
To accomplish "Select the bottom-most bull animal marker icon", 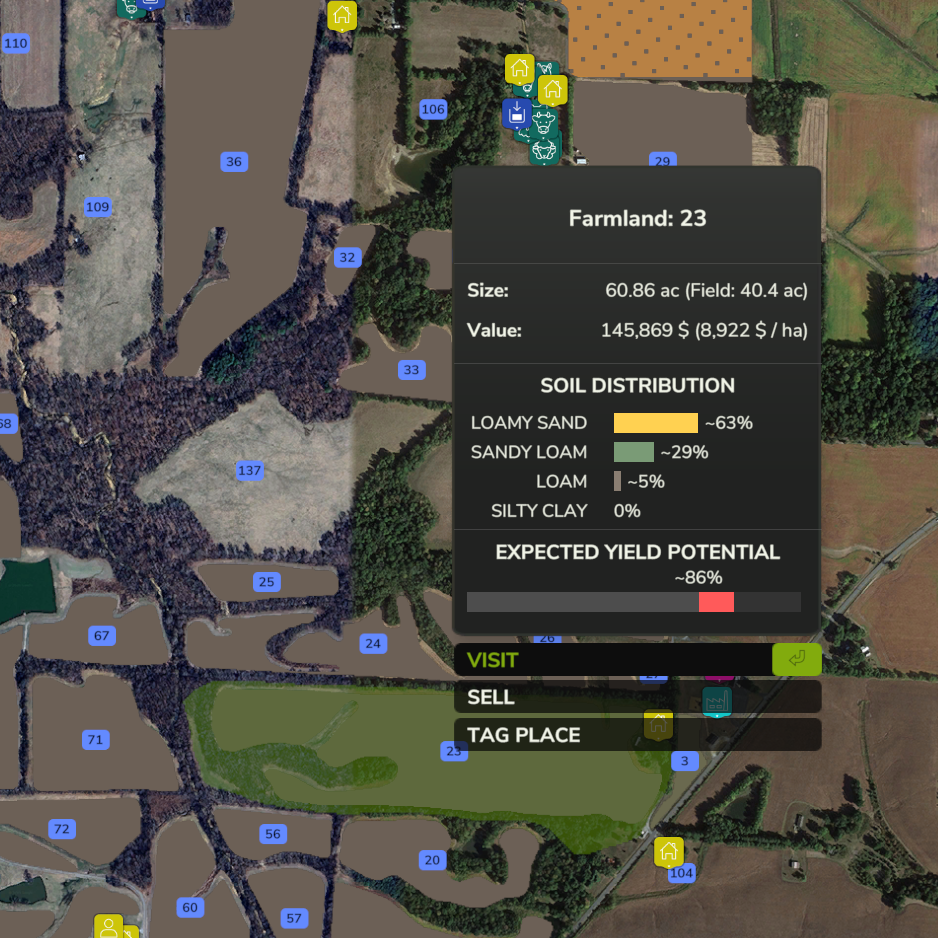I will click(544, 150).
